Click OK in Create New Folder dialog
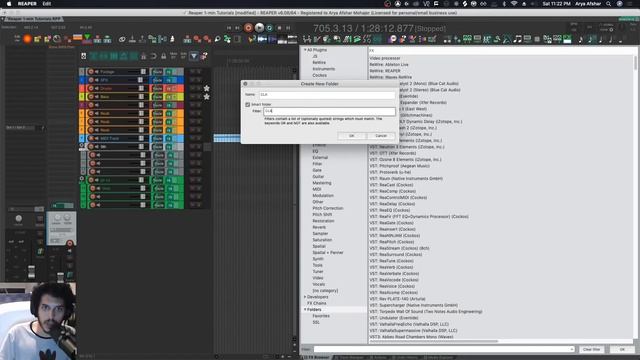This screenshot has width=640, height=360. coord(351,136)
